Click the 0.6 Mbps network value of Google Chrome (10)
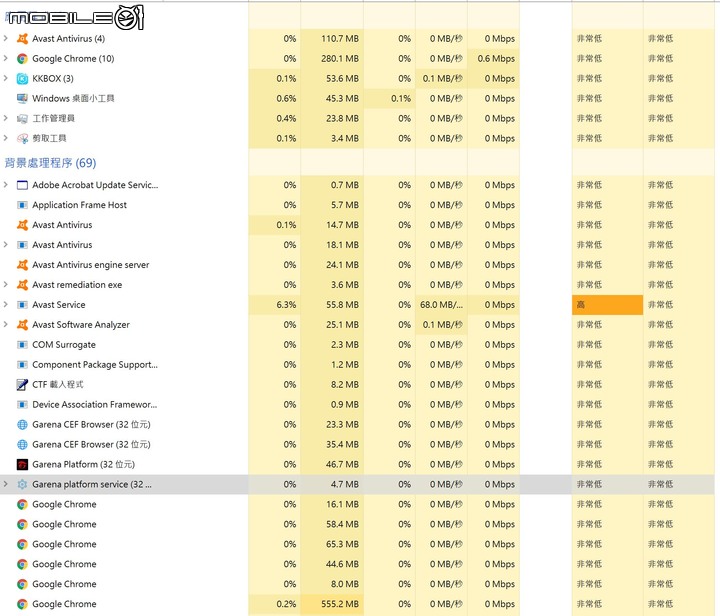Viewport: 720px width, 616px height. 496,59
